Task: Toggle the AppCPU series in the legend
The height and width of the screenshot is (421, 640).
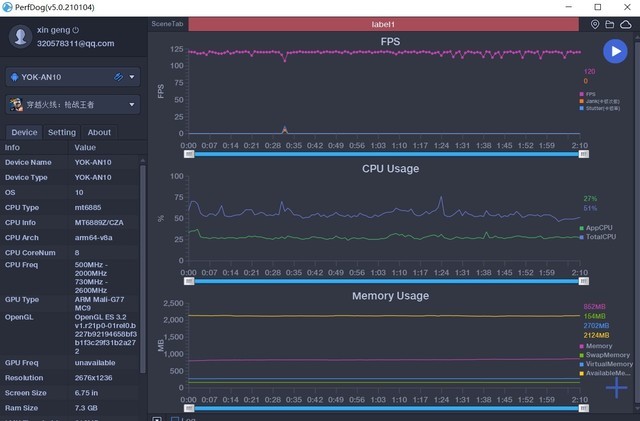Action: pyautogui.click(x=596, y=228)
